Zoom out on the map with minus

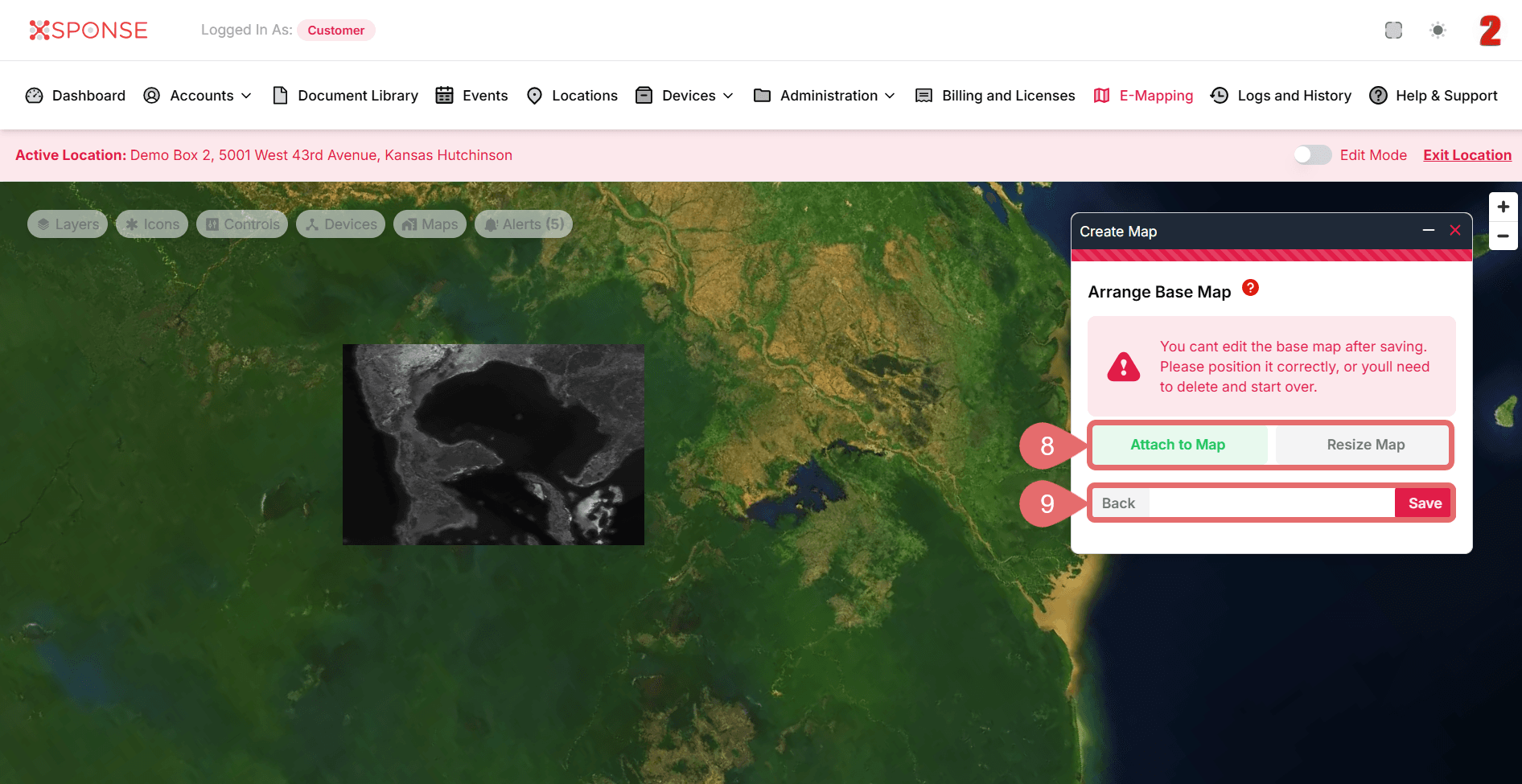(x=1503, y=236)
